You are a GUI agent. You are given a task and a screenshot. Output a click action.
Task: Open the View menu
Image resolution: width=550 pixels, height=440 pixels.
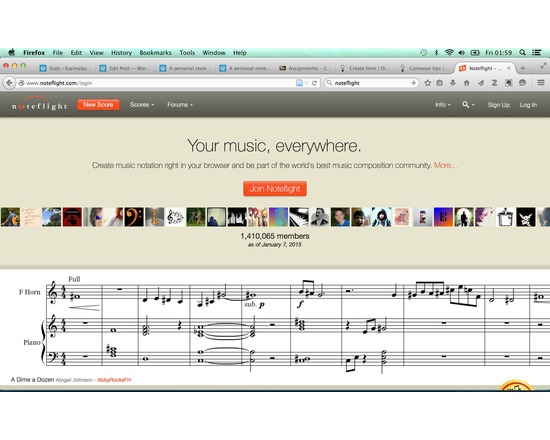96,53
